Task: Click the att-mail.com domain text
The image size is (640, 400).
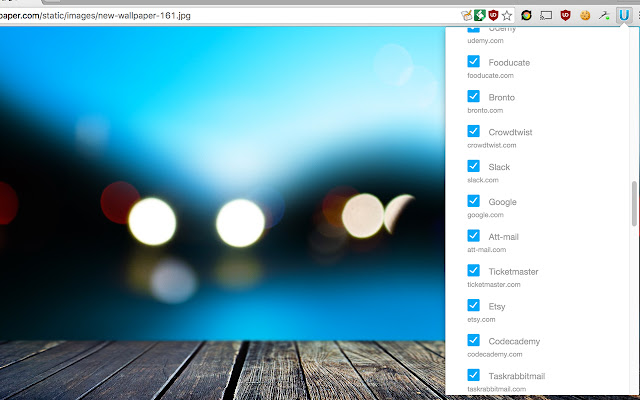Action: (x=487, y=250)
